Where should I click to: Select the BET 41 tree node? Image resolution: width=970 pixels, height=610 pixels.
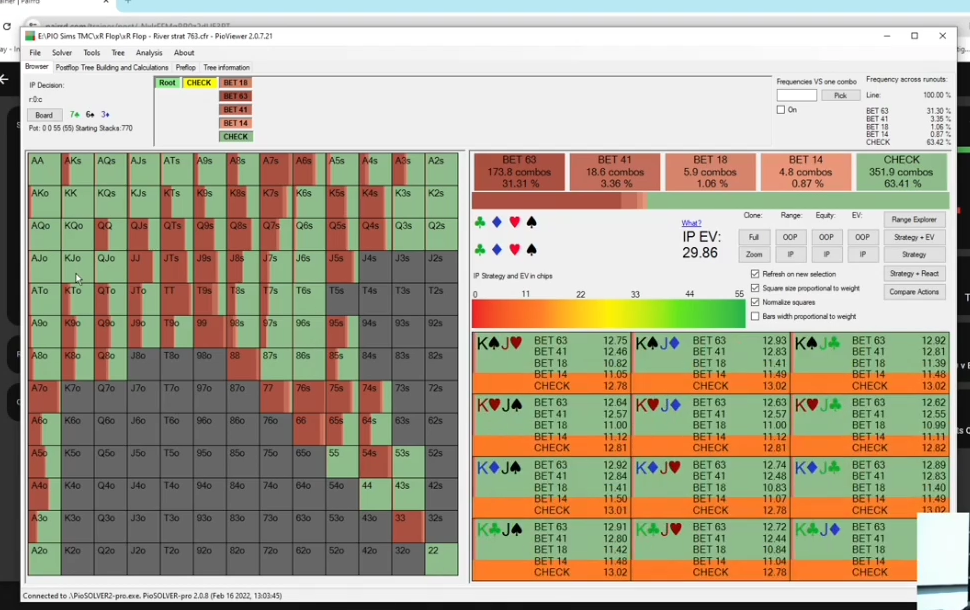(x=236, y=110)
